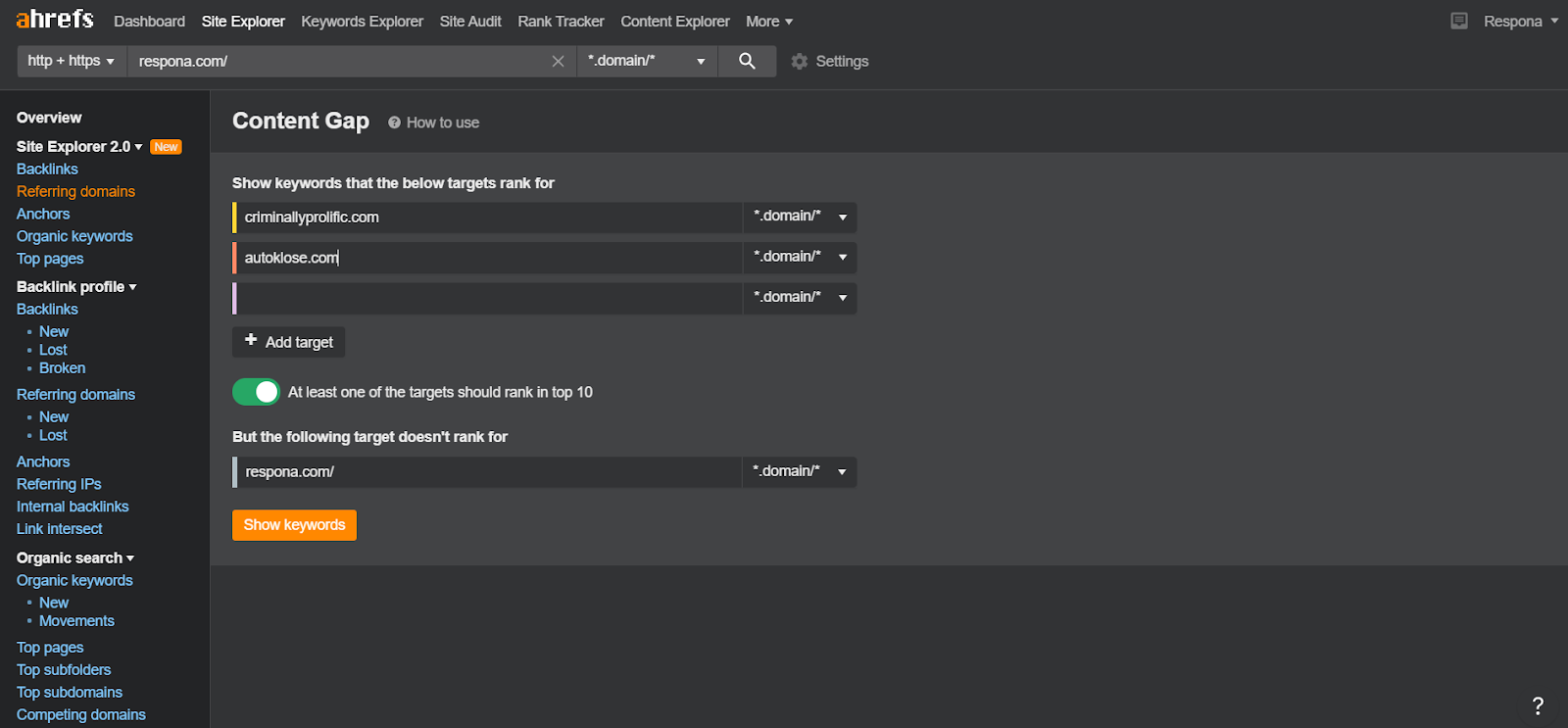Open Top pages under Site Explorer 2.0
This screenshot has width=1568, height=728.
pos(50,259)
